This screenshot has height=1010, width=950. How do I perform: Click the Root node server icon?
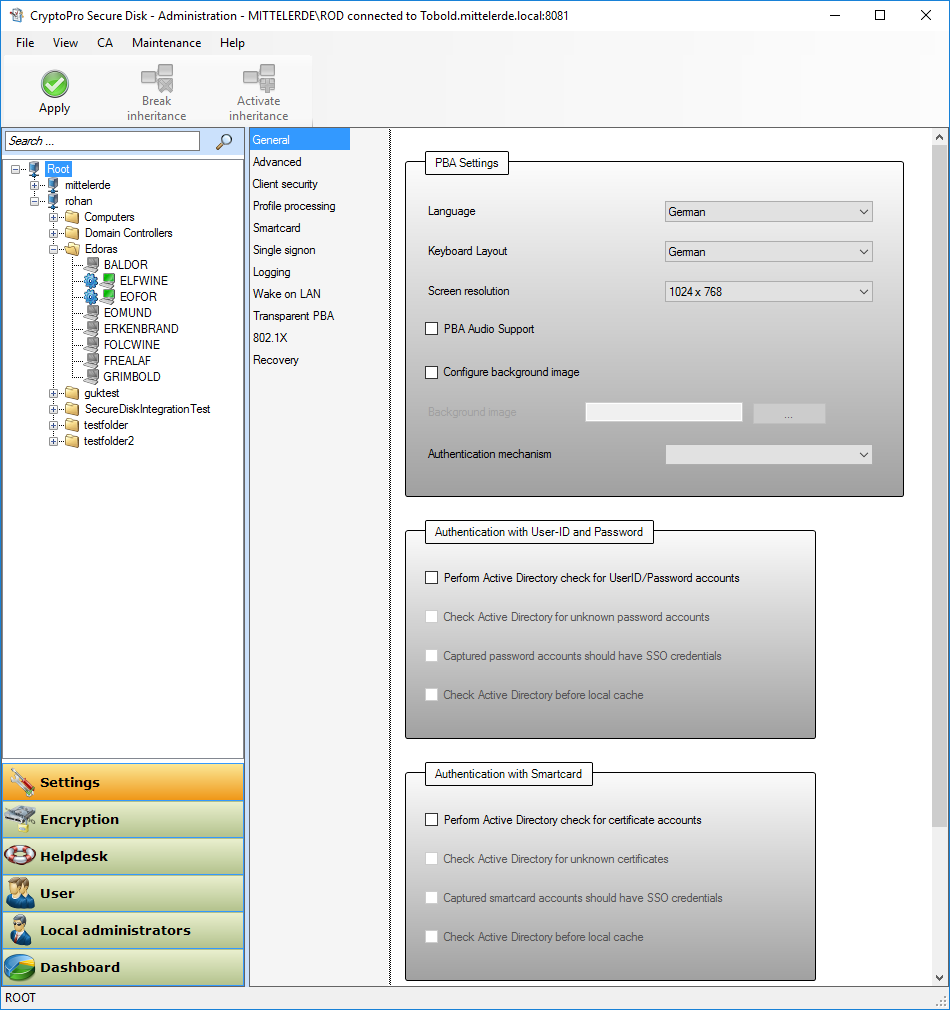click(35, 169)
